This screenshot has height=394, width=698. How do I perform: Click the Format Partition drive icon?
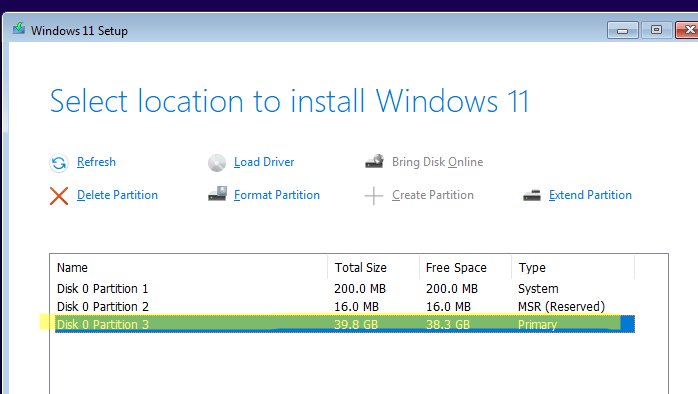pos(217,194)
